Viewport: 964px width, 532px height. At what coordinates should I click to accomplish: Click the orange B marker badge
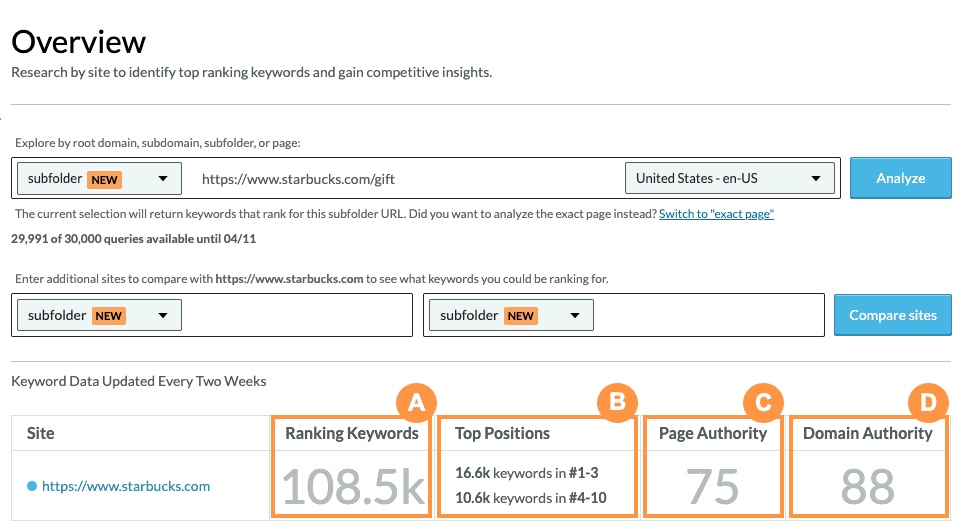(618, 403)
